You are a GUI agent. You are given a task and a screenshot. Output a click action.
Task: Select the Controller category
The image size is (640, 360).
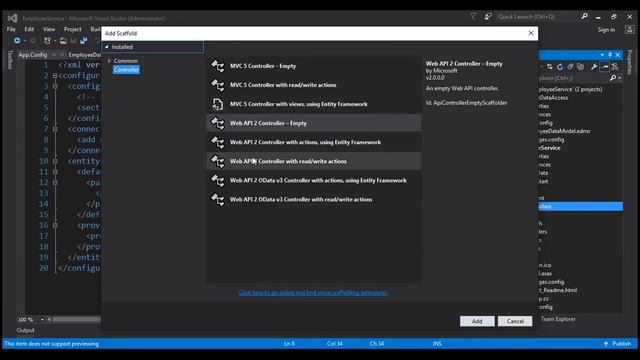tap(126, 70)
